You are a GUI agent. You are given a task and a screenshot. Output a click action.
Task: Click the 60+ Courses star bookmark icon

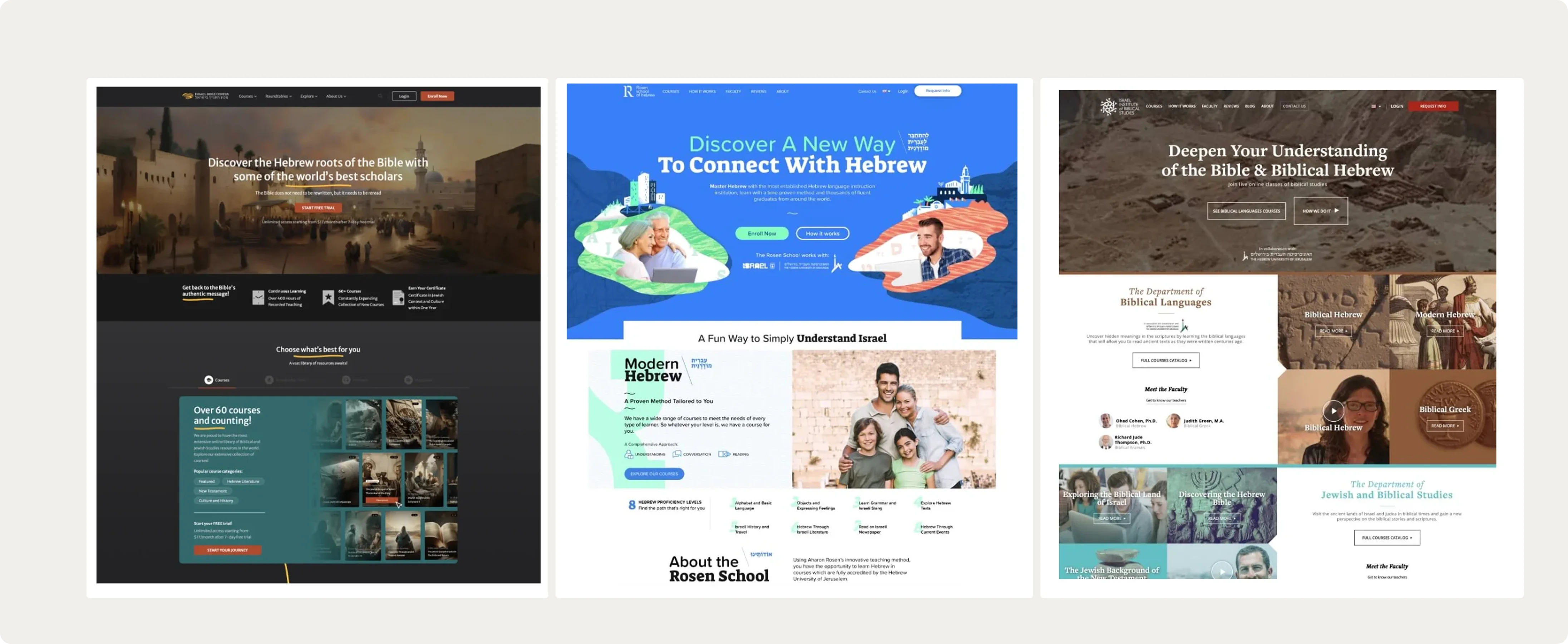point(328,297)
